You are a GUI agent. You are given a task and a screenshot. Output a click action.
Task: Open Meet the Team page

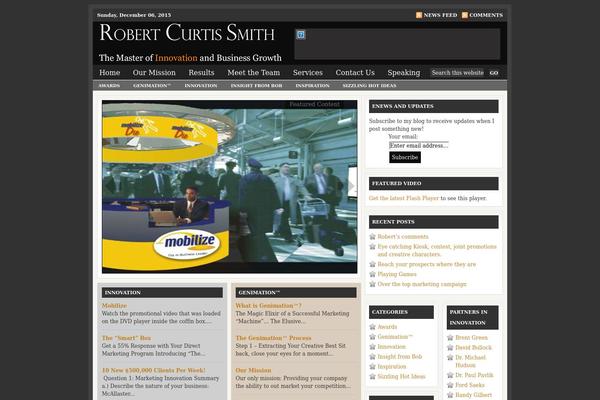click(253, 72)
